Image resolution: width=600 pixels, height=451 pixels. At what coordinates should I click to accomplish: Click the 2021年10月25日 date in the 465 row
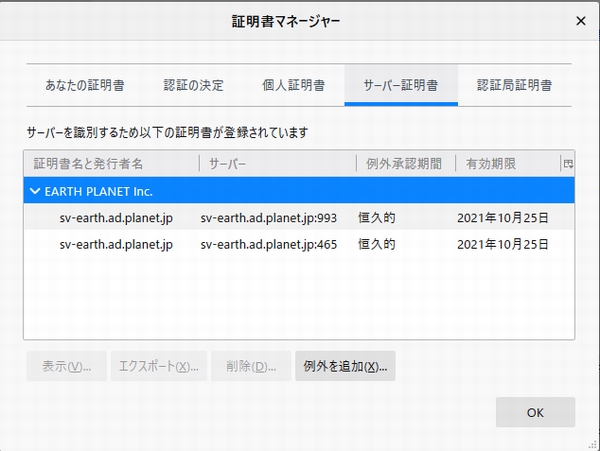tap(503, 244)
